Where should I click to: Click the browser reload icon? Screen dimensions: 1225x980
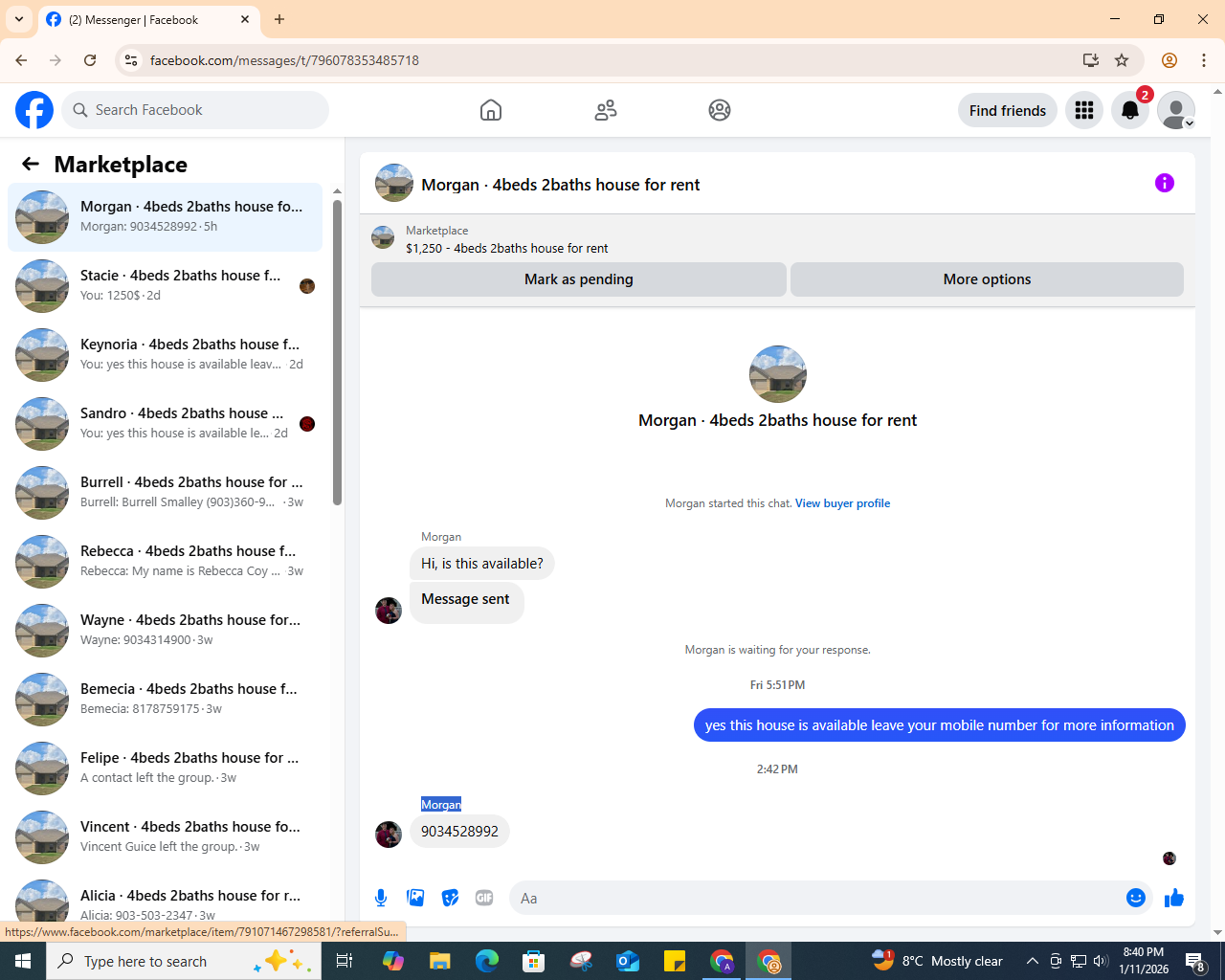(90, 60)
